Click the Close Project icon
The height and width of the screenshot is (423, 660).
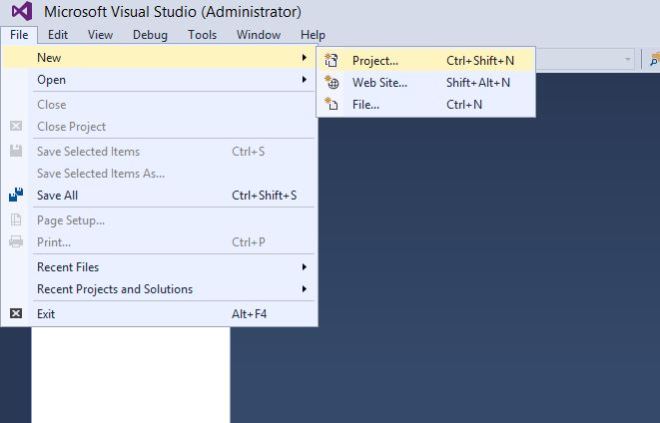click(x=15, y=126)
